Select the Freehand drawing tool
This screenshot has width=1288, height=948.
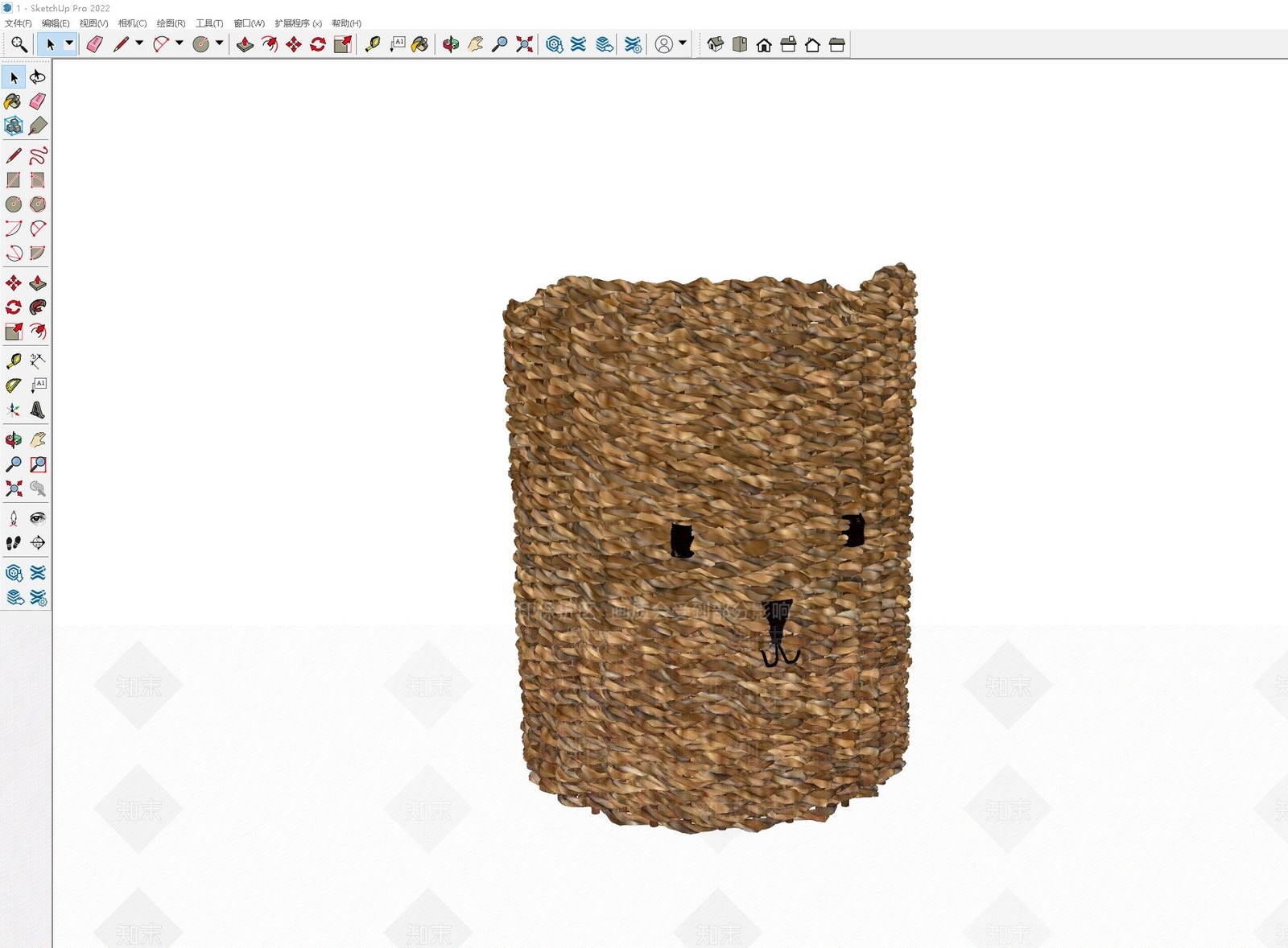pyautogui.click(x=38, y=155)
